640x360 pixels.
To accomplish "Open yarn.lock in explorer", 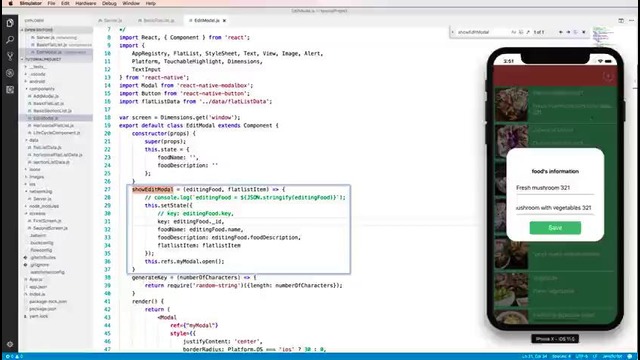I will coord(39,316).
